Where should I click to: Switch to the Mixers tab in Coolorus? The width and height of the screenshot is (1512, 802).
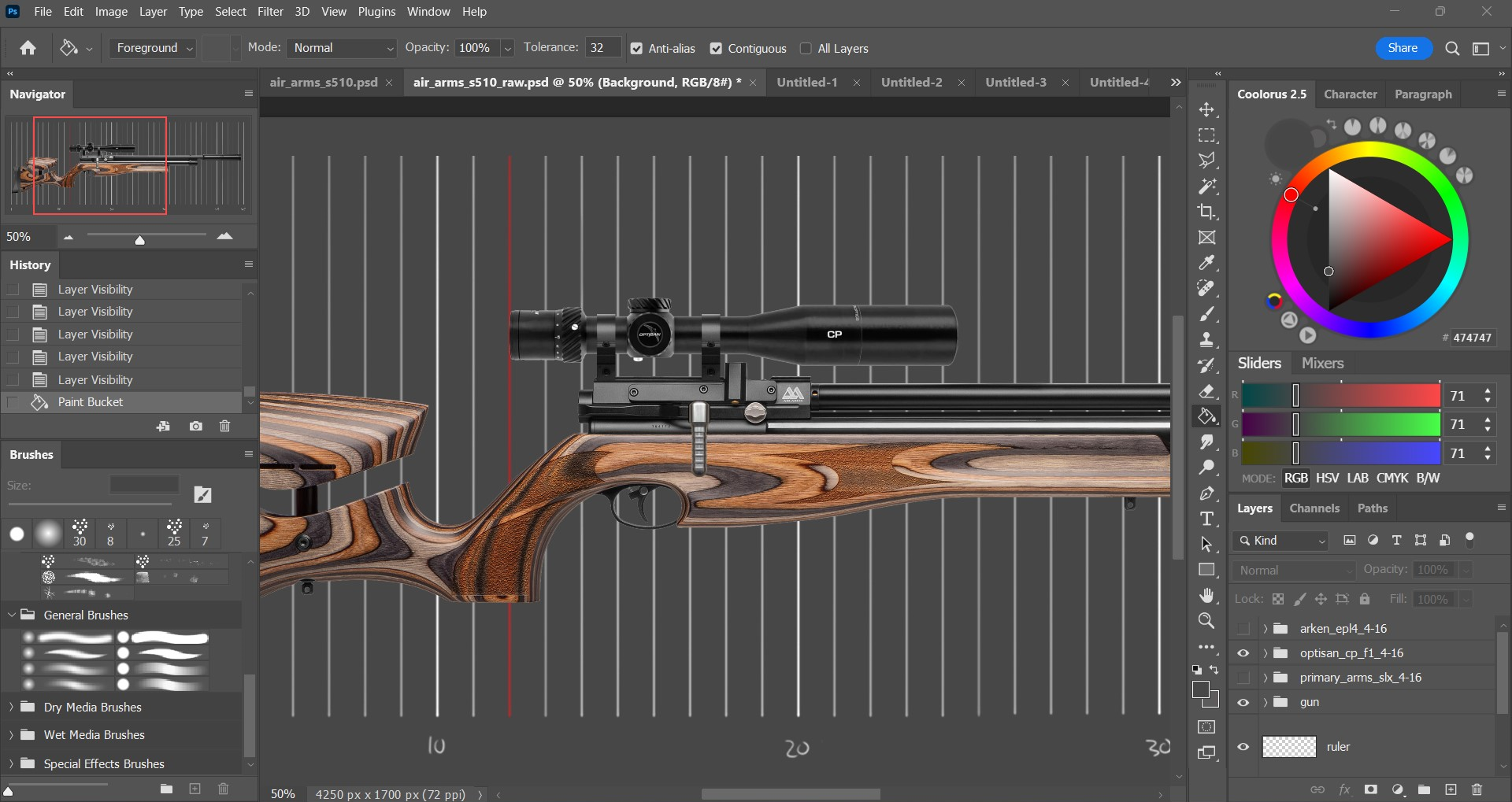(x=1322, y=363)
